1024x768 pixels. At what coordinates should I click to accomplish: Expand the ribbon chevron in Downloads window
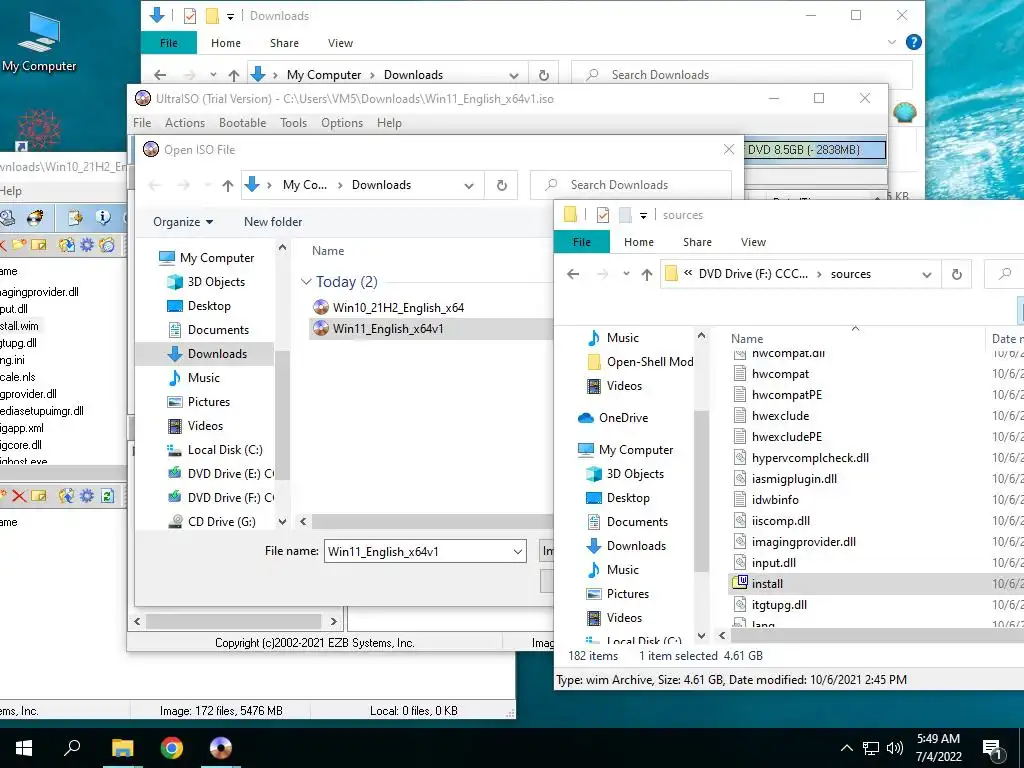pos(891,42)
